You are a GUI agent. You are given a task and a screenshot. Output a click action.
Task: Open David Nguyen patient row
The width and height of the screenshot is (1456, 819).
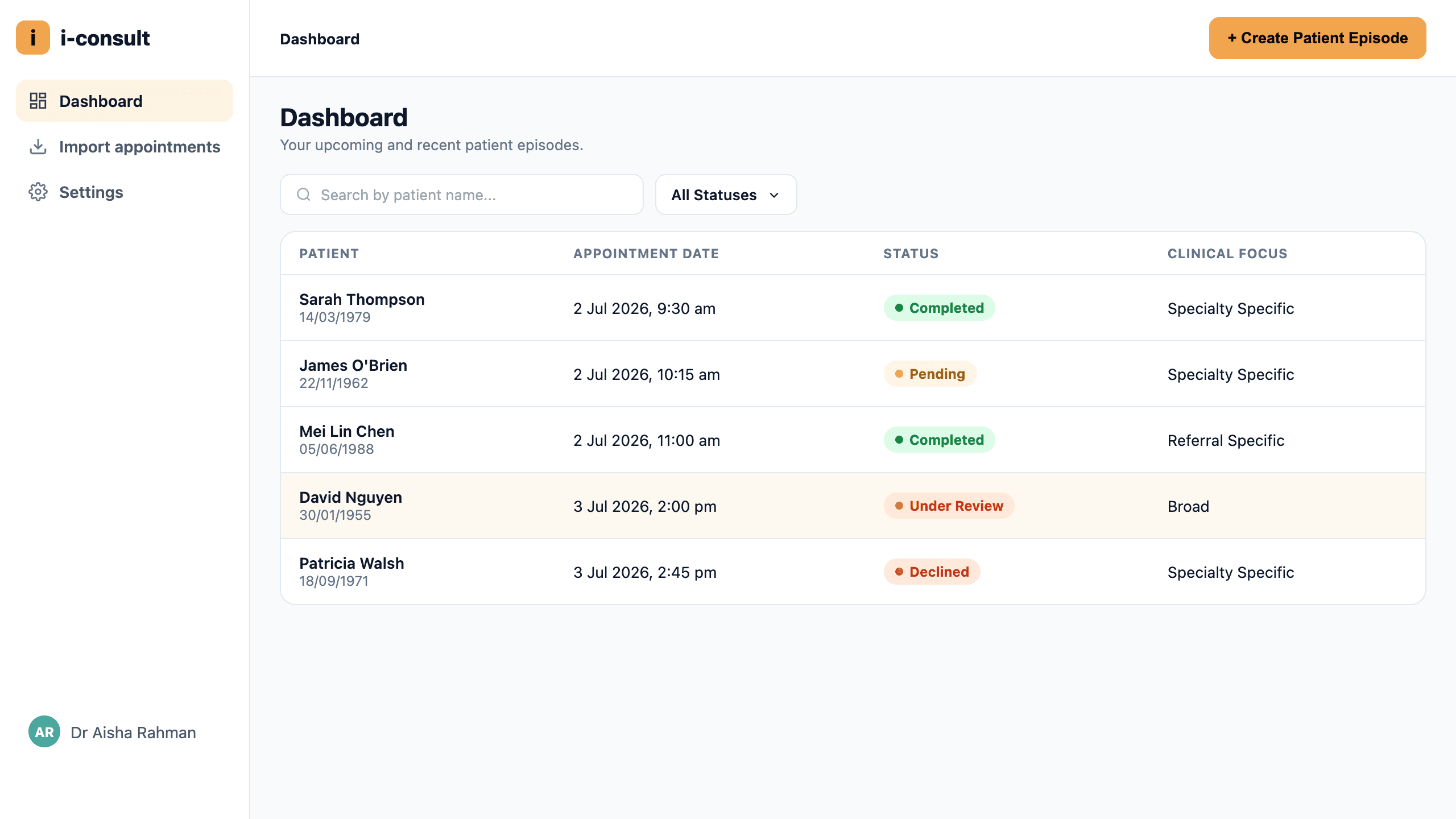[853, 506]
